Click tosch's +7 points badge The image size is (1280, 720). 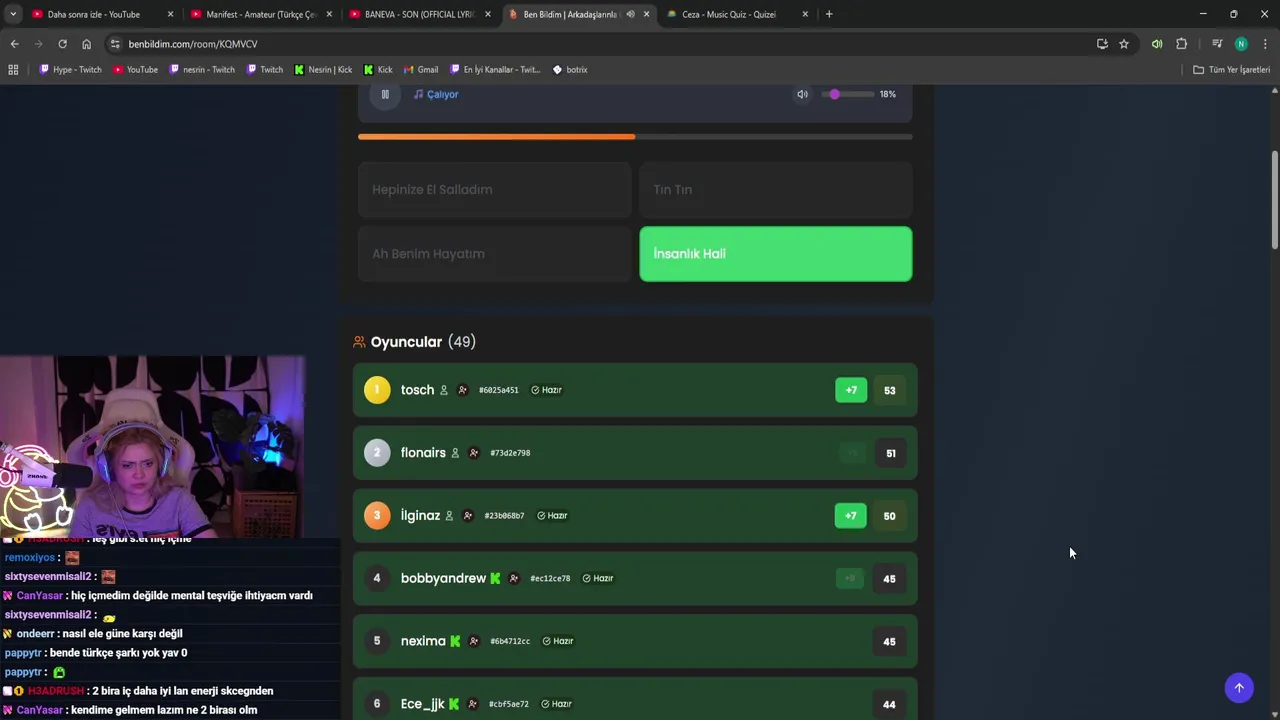851,390
